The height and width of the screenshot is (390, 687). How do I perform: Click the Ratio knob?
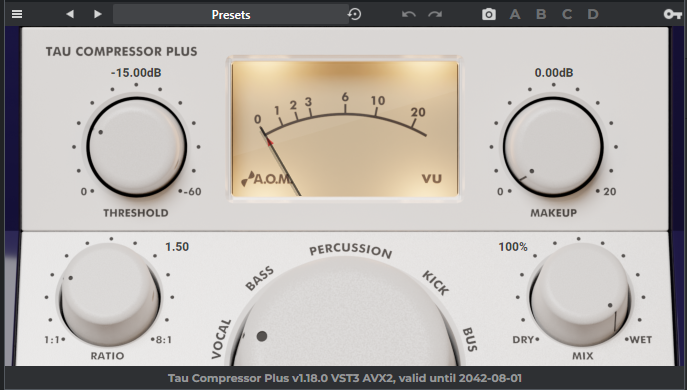(110, 294)
